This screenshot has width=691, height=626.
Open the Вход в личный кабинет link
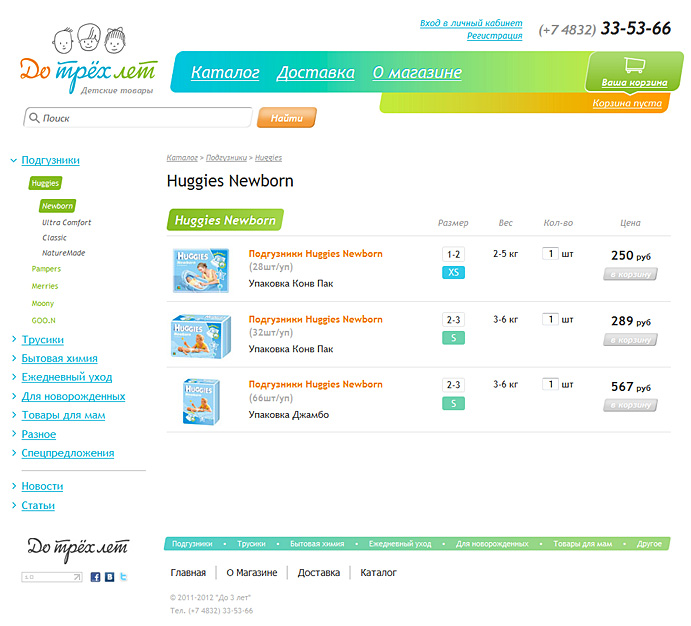pyautogui.click(x=471, y=23)
